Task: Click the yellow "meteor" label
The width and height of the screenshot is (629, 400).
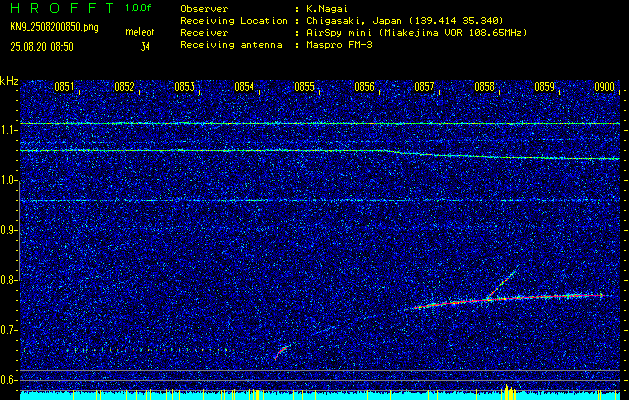Action: pyautogui.click(x=140, y=32)
